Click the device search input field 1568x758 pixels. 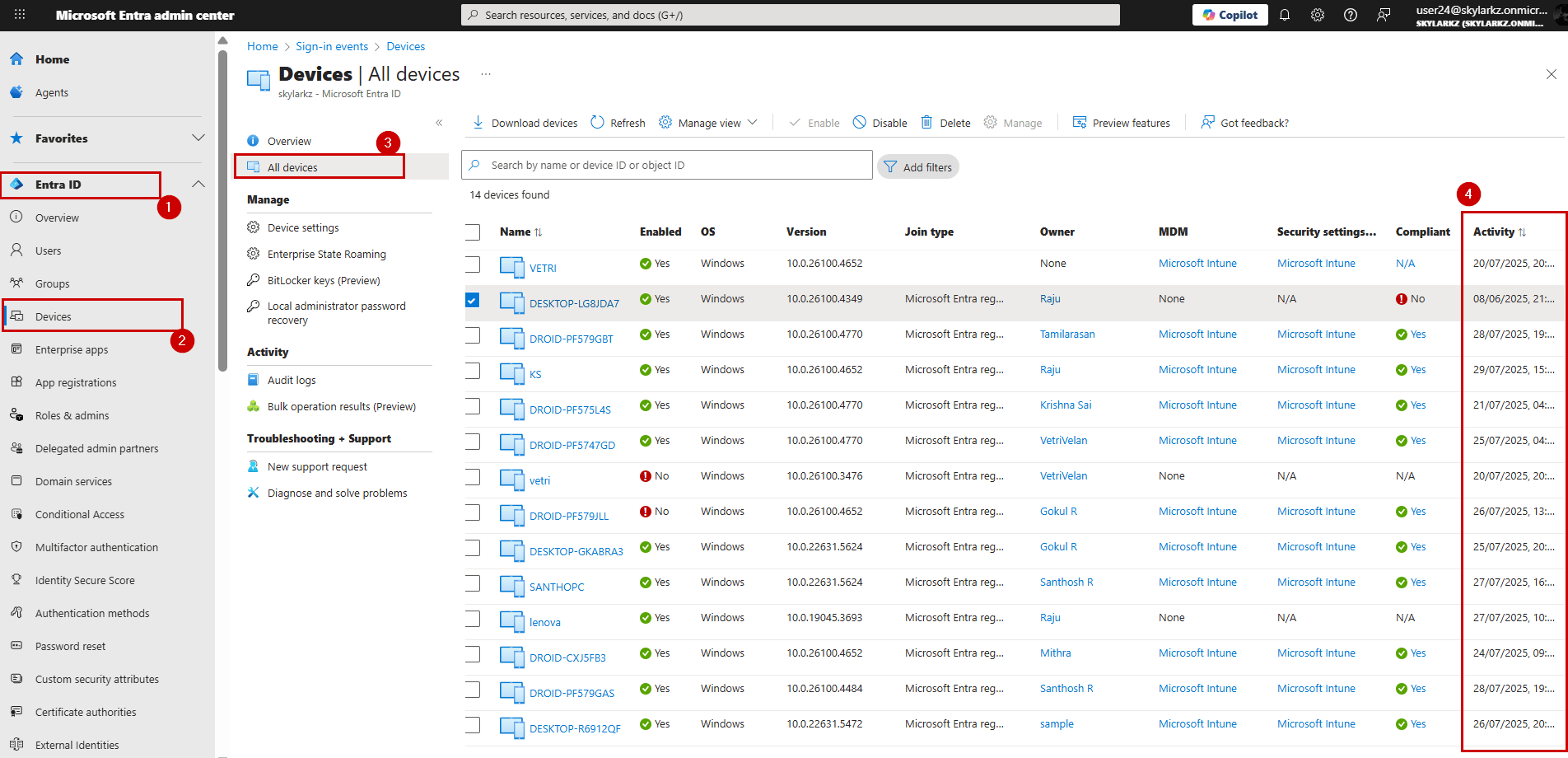(x=667, y=165)
